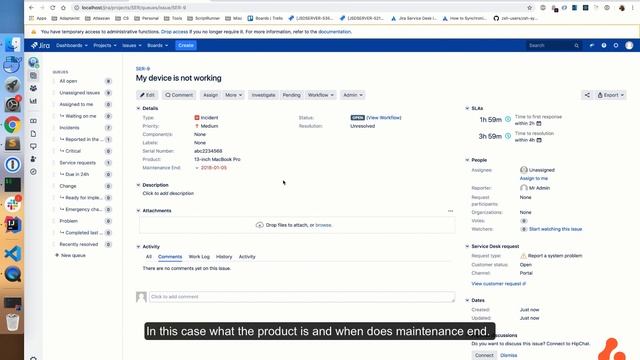Open the More actions dropdown

tap(233, 95)
